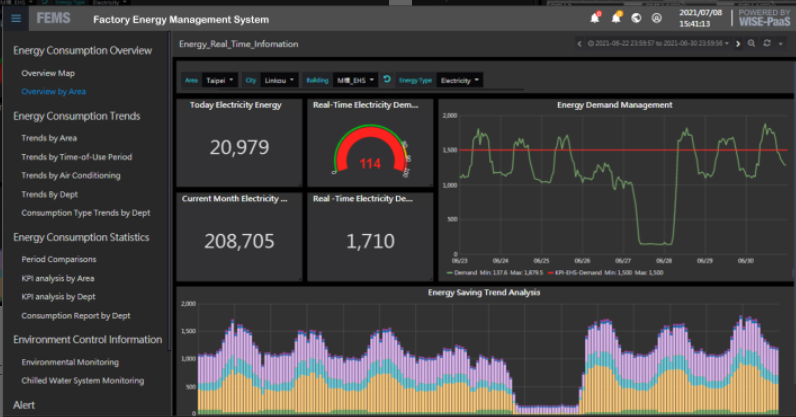The width and height of the screenshot is (796, 417).
Task: Click reset icon next to Building filter
Action: pyautogui.click(x=387, y=79)
